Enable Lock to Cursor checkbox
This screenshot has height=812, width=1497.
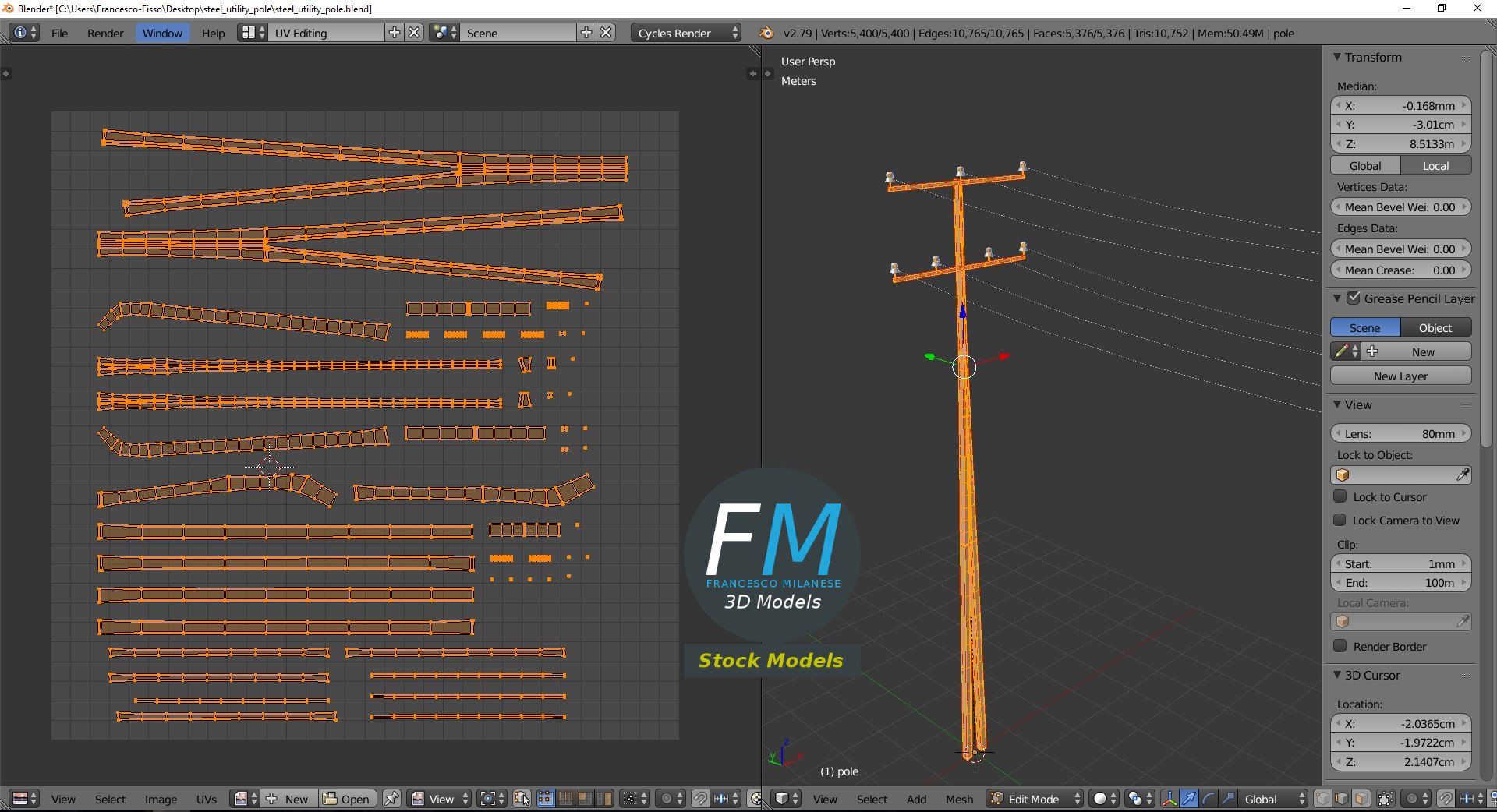1340,496
